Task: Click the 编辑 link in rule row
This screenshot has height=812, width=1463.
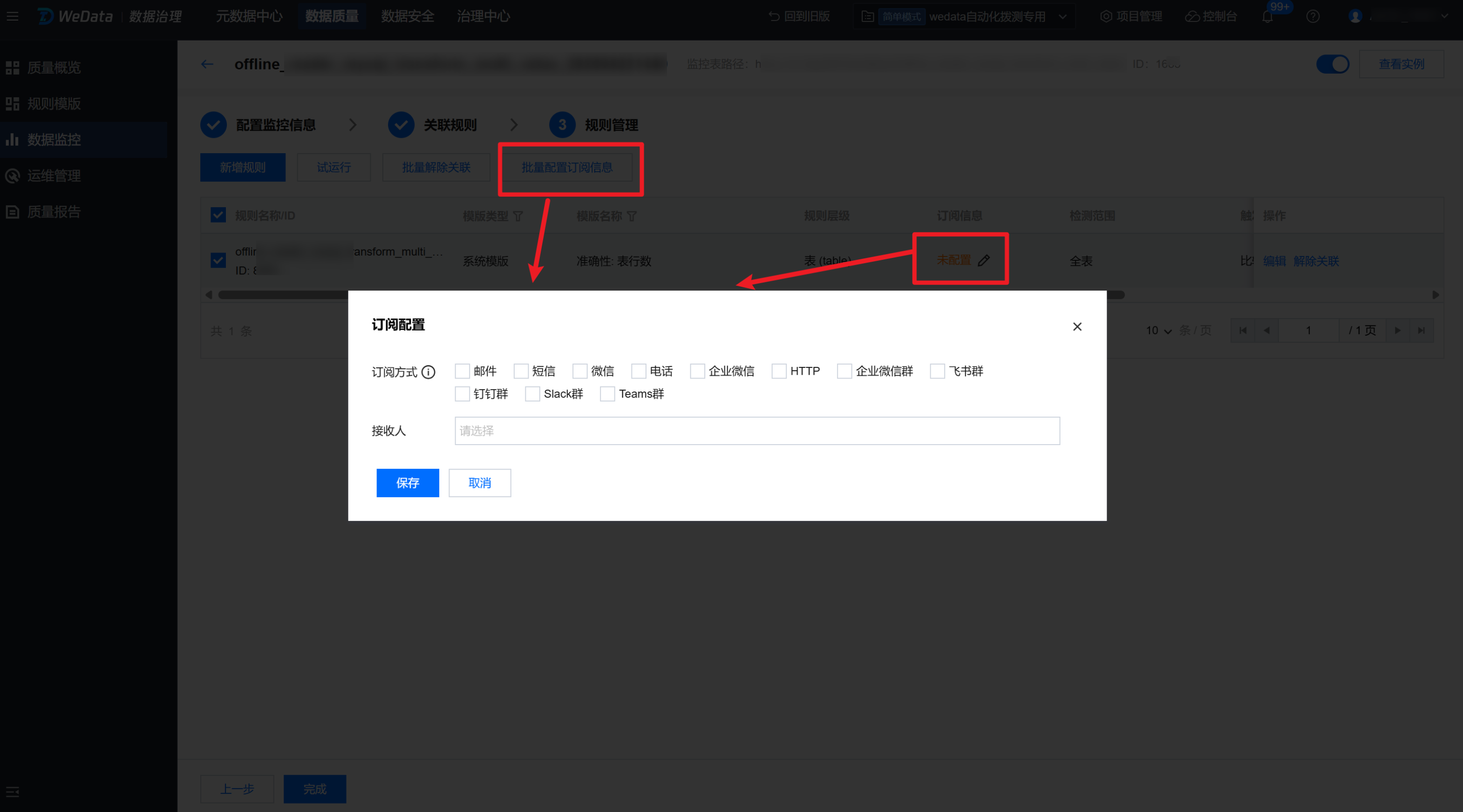Action: [x=1274, y=261]
